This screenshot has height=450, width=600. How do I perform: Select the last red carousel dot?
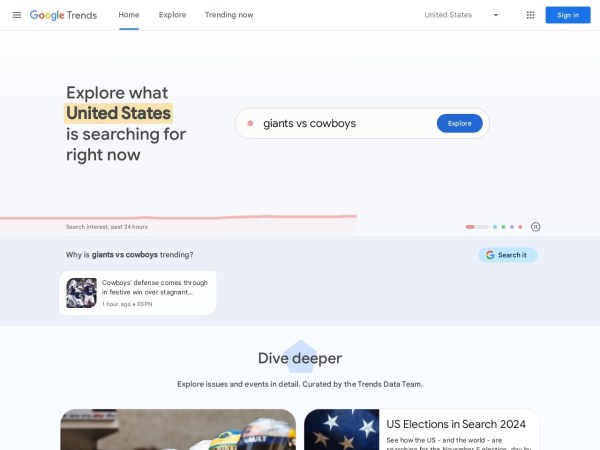click(x=520, y=227)
